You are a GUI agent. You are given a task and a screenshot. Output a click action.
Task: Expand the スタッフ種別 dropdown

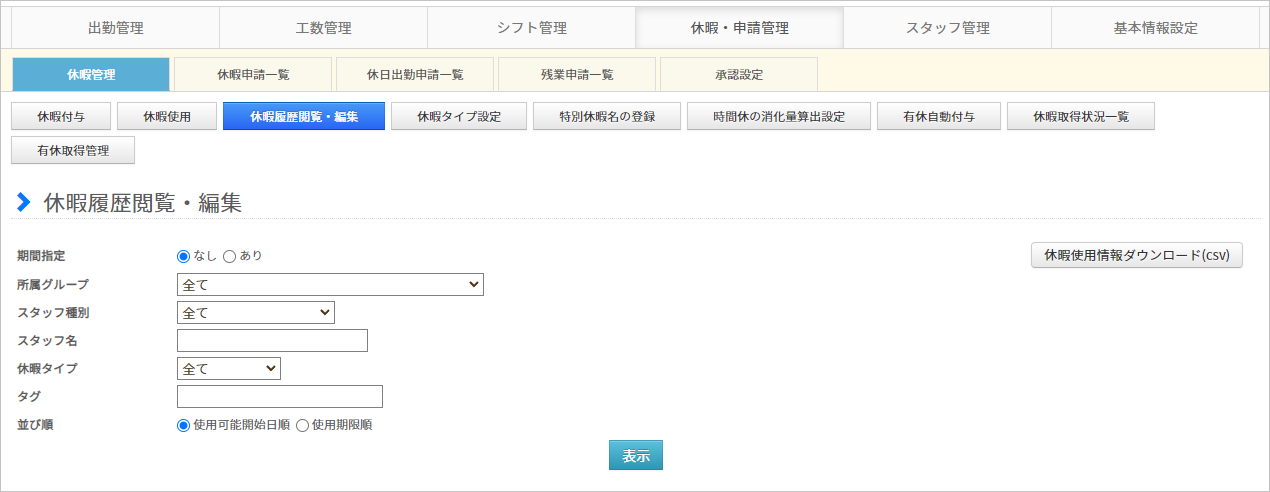(256, 313)
